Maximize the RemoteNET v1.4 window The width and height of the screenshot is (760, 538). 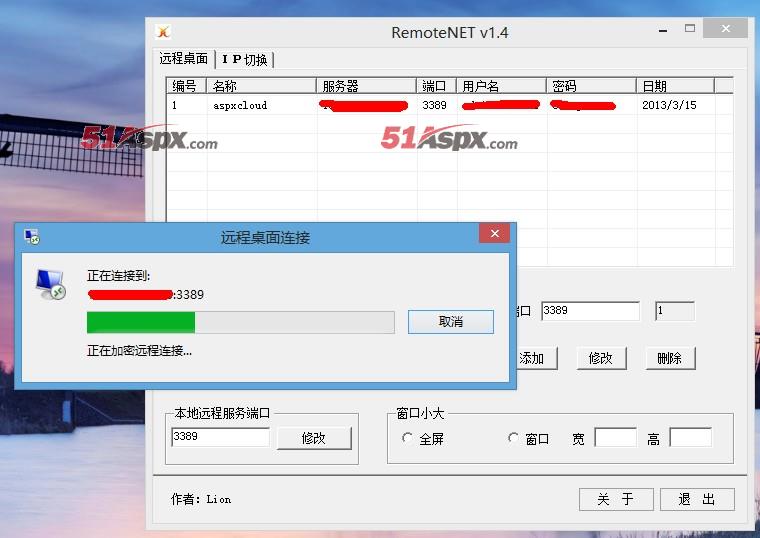690,29
